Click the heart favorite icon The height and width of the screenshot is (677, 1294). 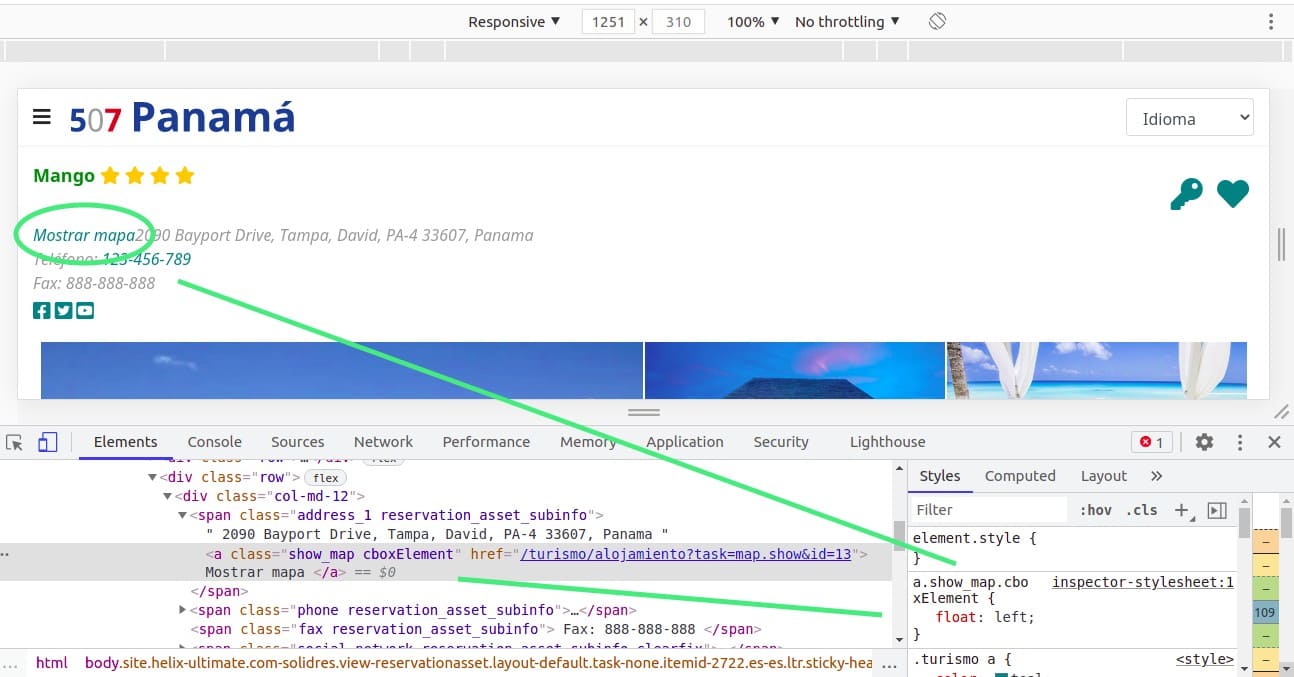point(1232,194)
